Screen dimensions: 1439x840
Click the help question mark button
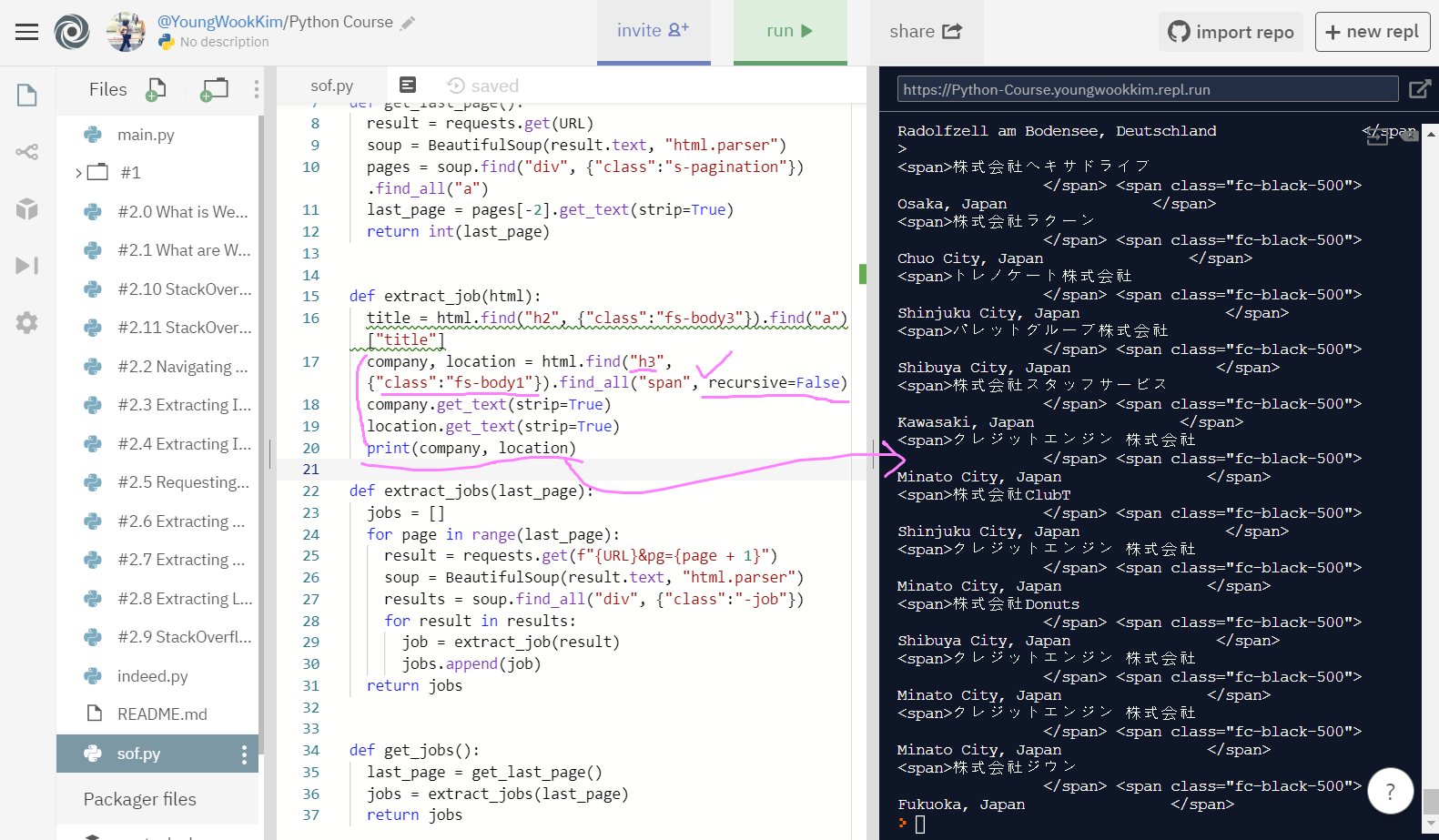[x=1390, y=792]
